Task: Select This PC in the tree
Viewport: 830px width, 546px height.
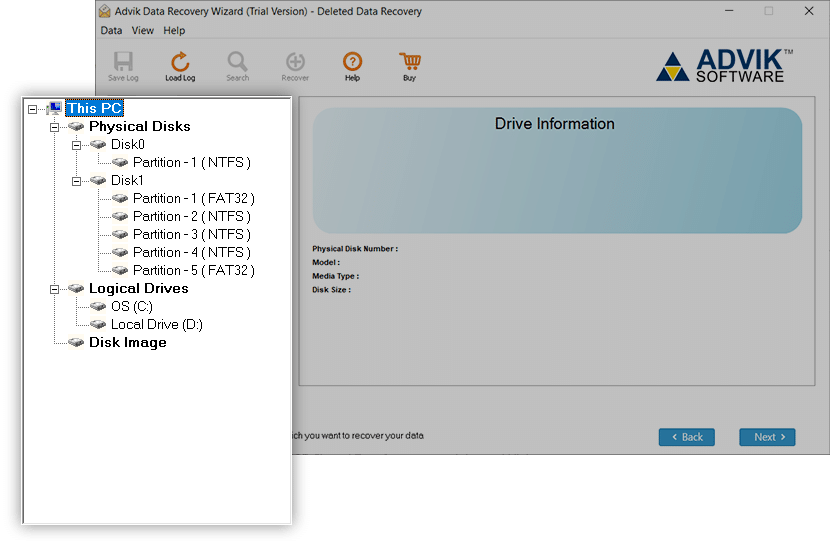Action: (94, 108)
